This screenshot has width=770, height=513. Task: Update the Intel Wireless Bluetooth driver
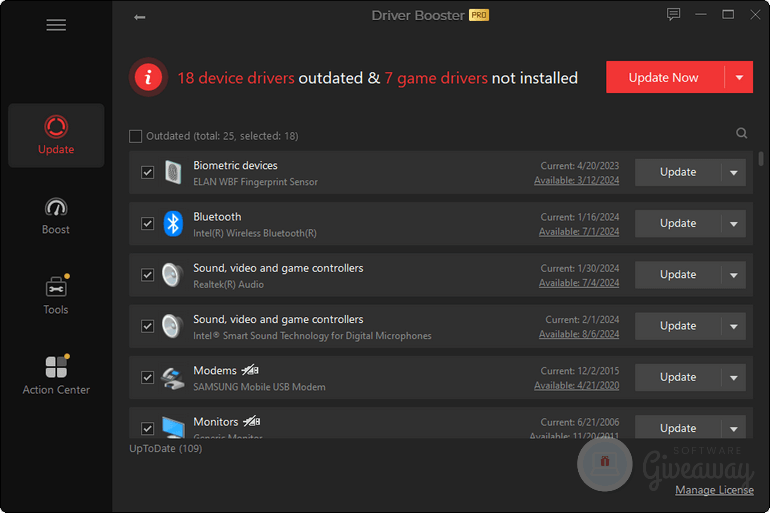[678, 224]
